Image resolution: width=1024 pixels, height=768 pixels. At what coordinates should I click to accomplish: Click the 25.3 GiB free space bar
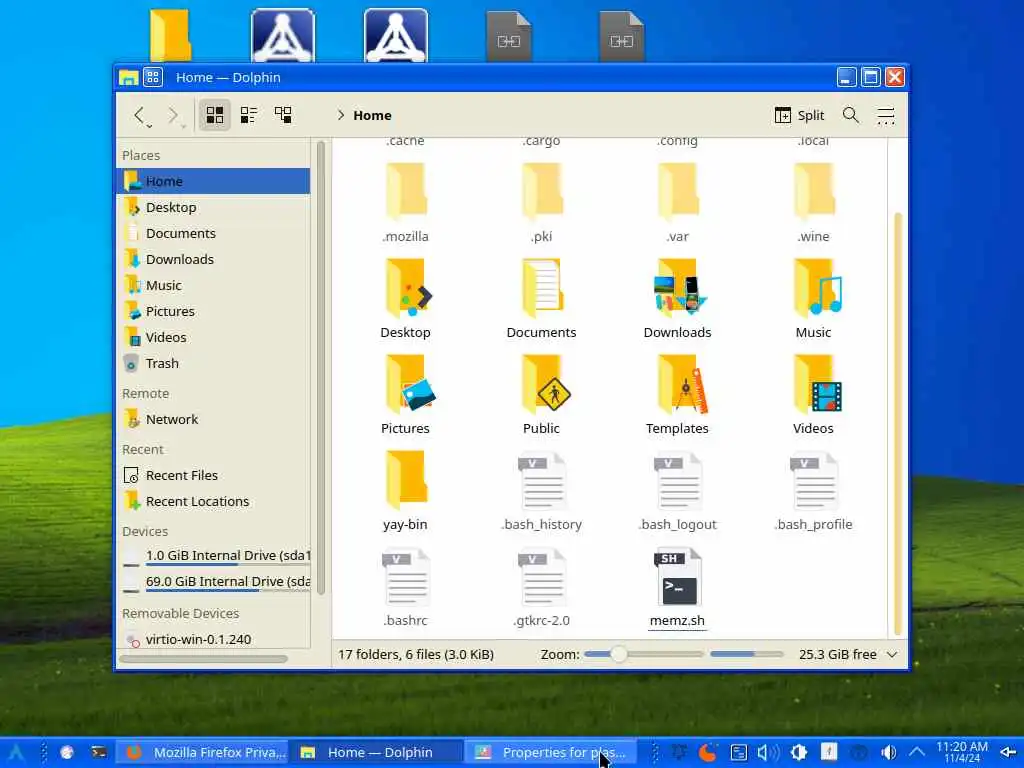(x=746, y=654)
